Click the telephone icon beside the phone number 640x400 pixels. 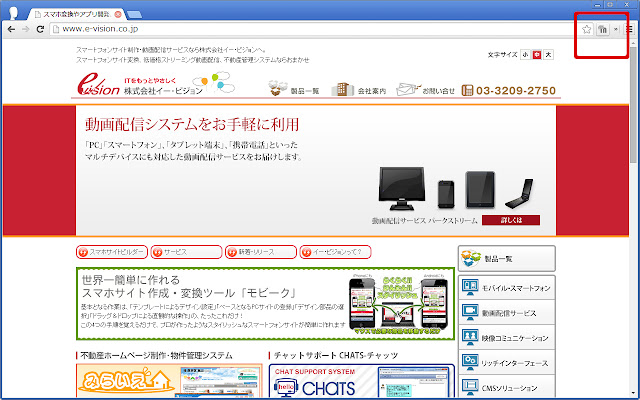tap(467, 90)
